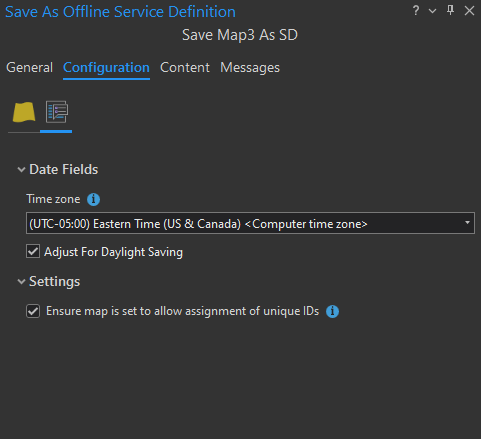
Task: Open help for the Save As pane
Action: (416, 11)
